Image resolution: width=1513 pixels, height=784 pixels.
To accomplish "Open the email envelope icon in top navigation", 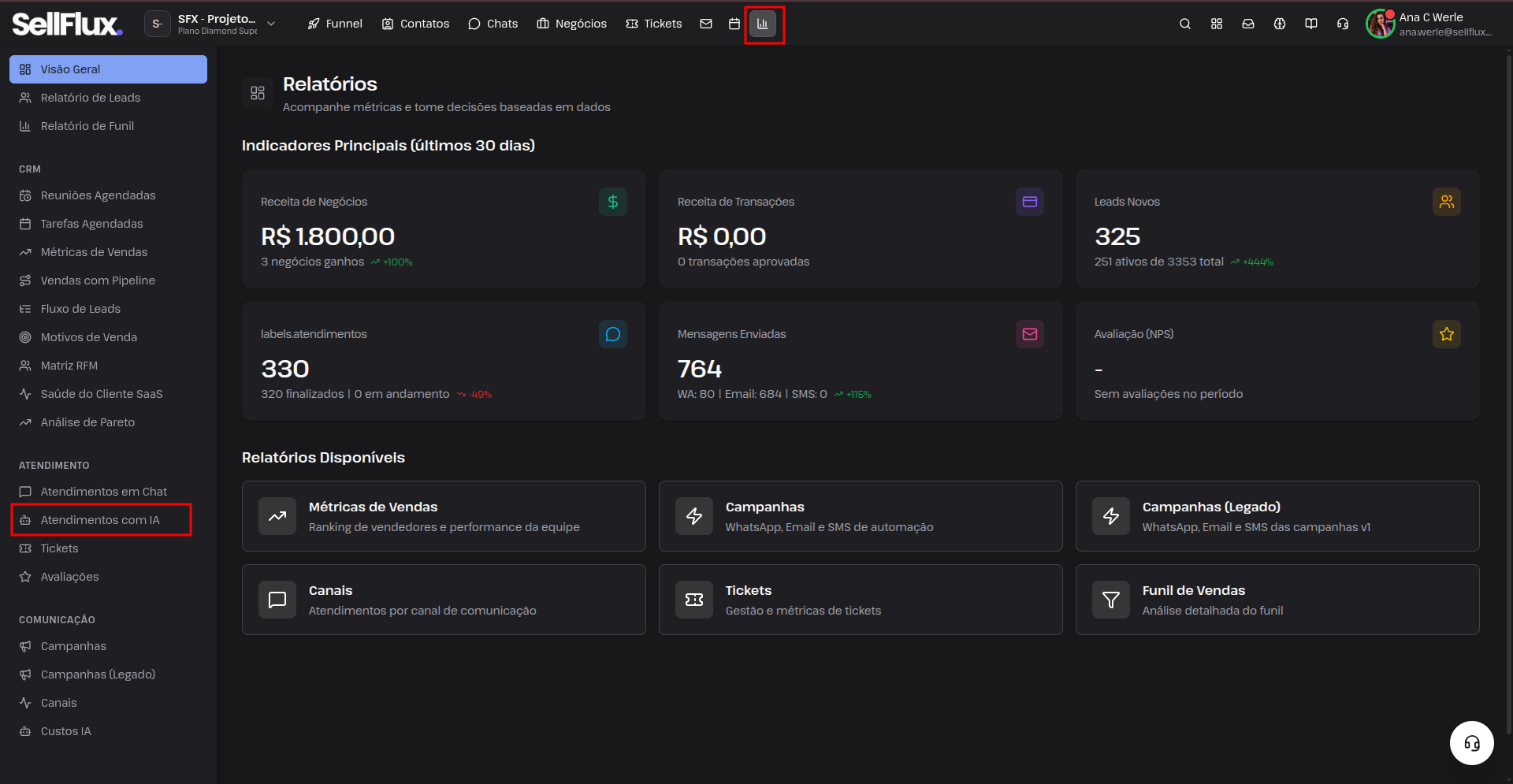I will click(706, 24).
